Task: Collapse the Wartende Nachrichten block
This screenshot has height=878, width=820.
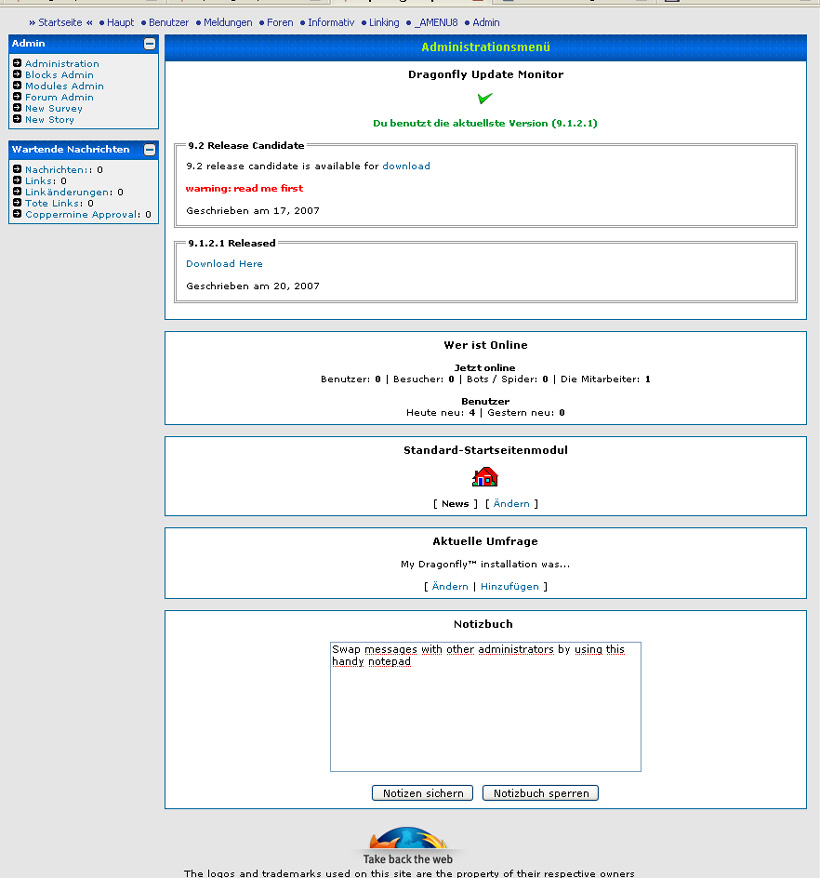Action: pos(150,150)
